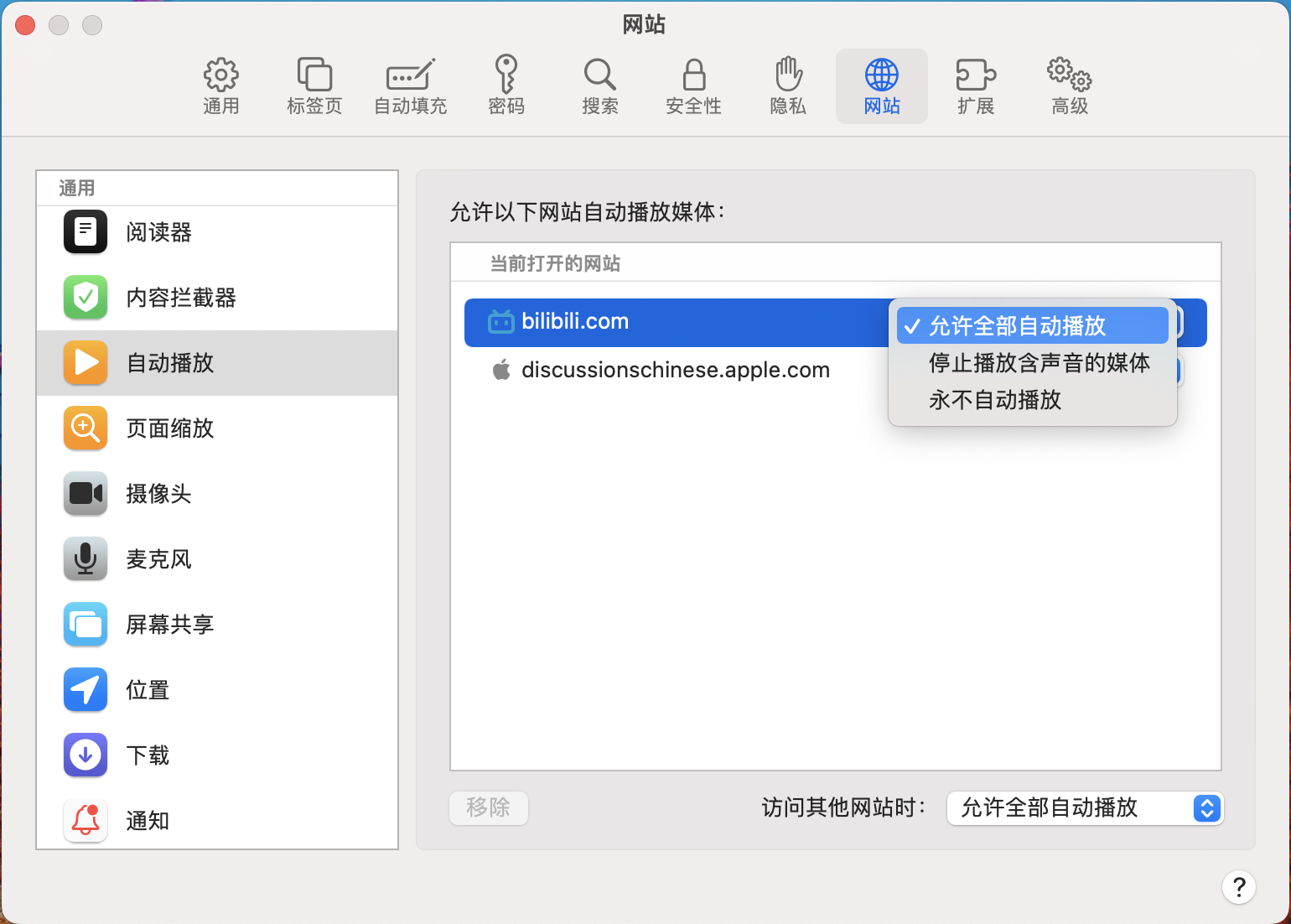This screenshot has height=924, width=1291.
Task: Open the 通用 (General) preferences tab
Action: click(221, 86)
